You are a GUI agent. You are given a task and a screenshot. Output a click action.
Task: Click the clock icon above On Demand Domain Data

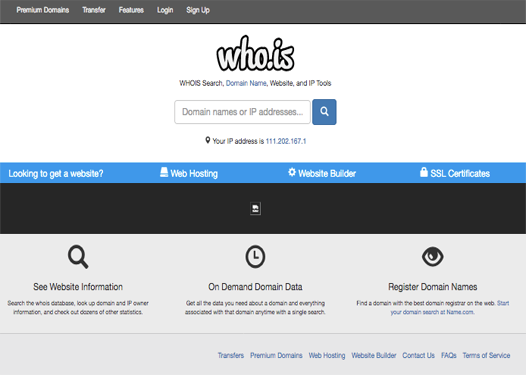(255, 257)
